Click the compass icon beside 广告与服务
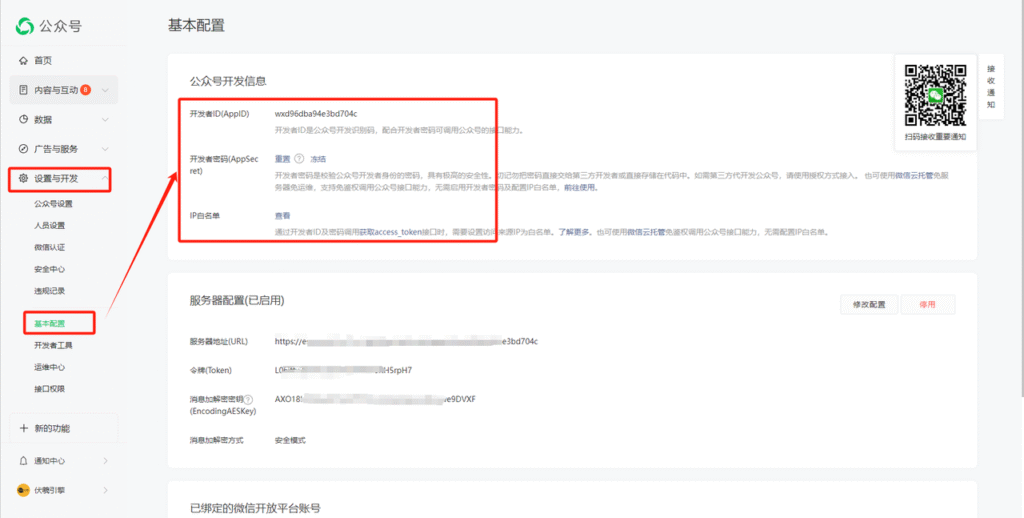The height and width of the screenshot is (518, 1024). click(24, 149)
